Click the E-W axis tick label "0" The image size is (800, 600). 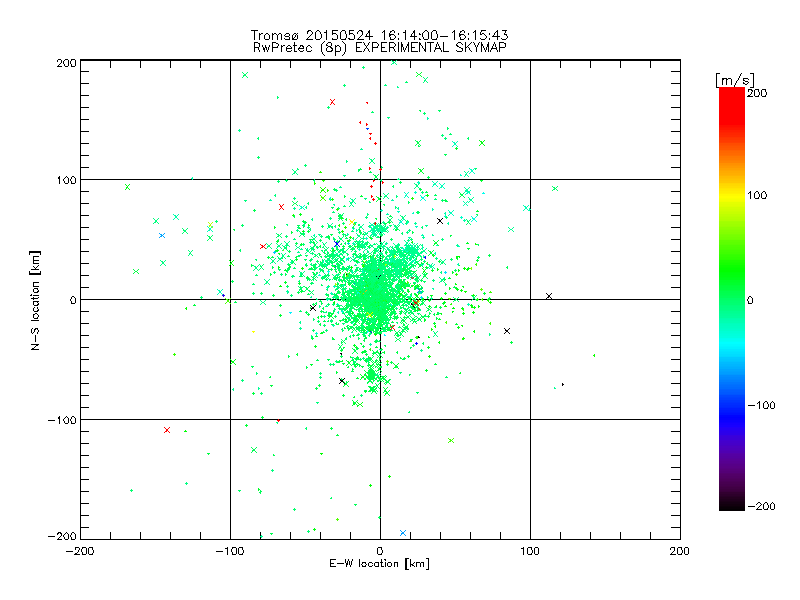point(380,551)
